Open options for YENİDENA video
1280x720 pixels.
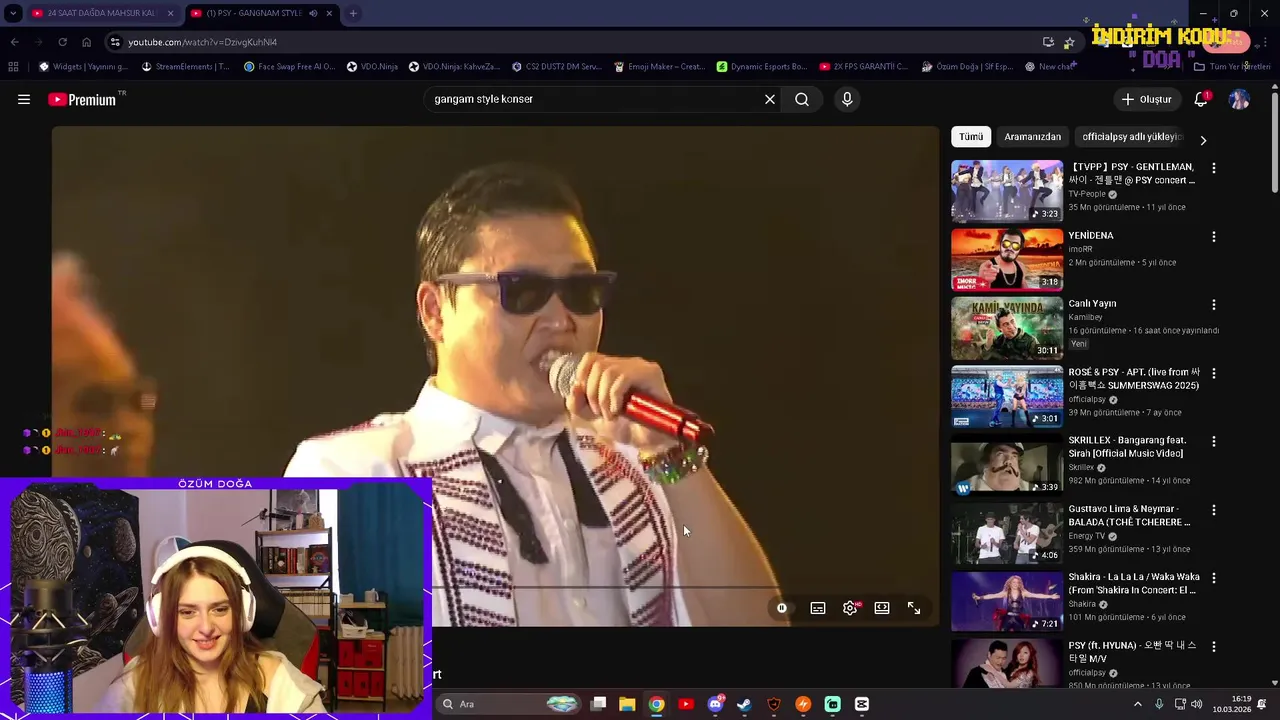click(1214, 237)
